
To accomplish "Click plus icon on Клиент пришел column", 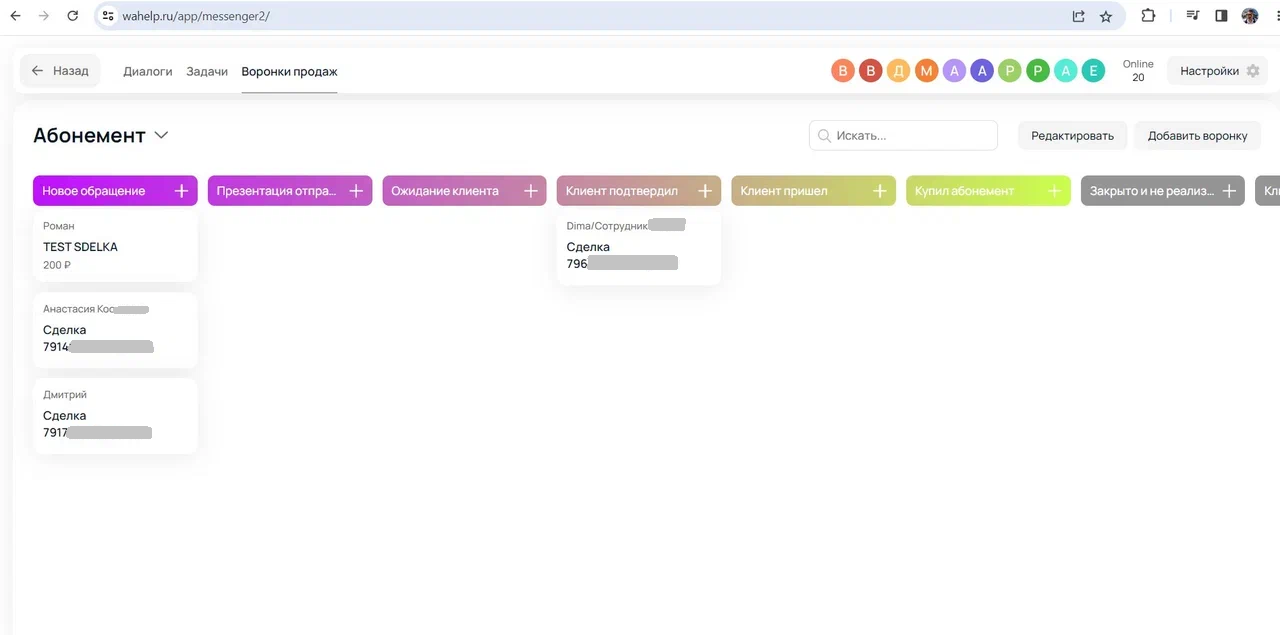I will [x=880, y=191].
